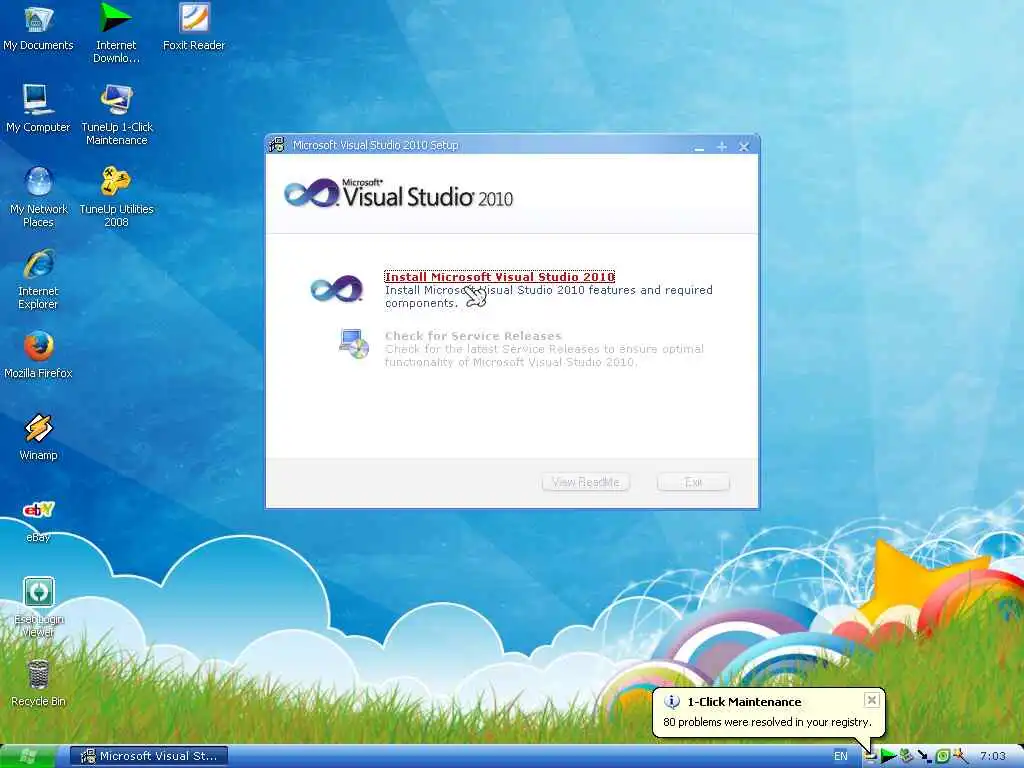Screen dimensions: 1024x768
Task: Open the Start menu button
Action: (x=27, y=756)
